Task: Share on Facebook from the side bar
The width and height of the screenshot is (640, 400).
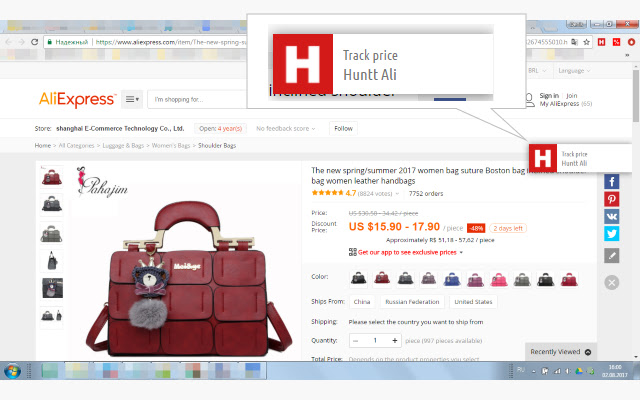Action: click(611, 182)
